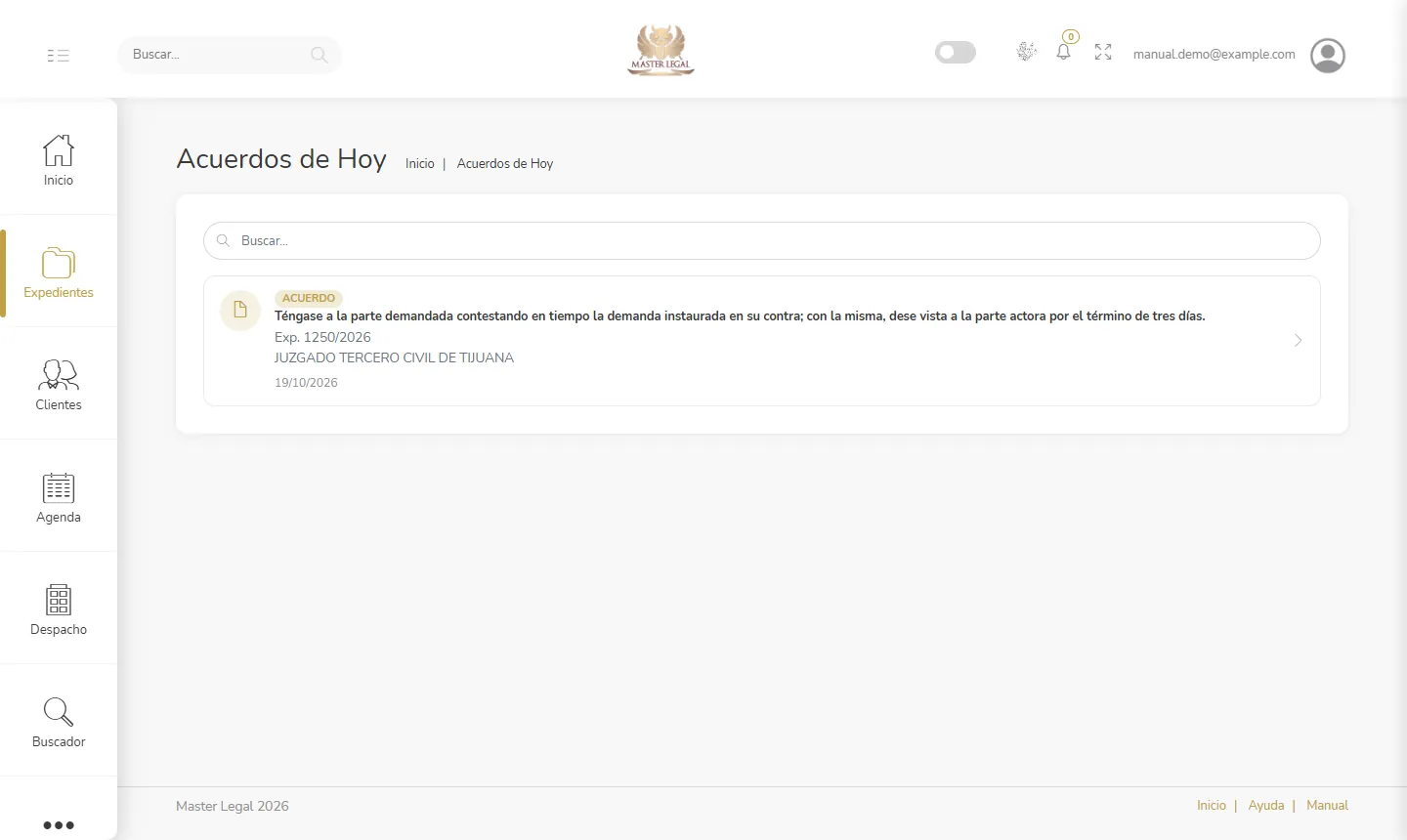Click the search icon inside panel search
1407x840 pixels.
tap(223, 240)
